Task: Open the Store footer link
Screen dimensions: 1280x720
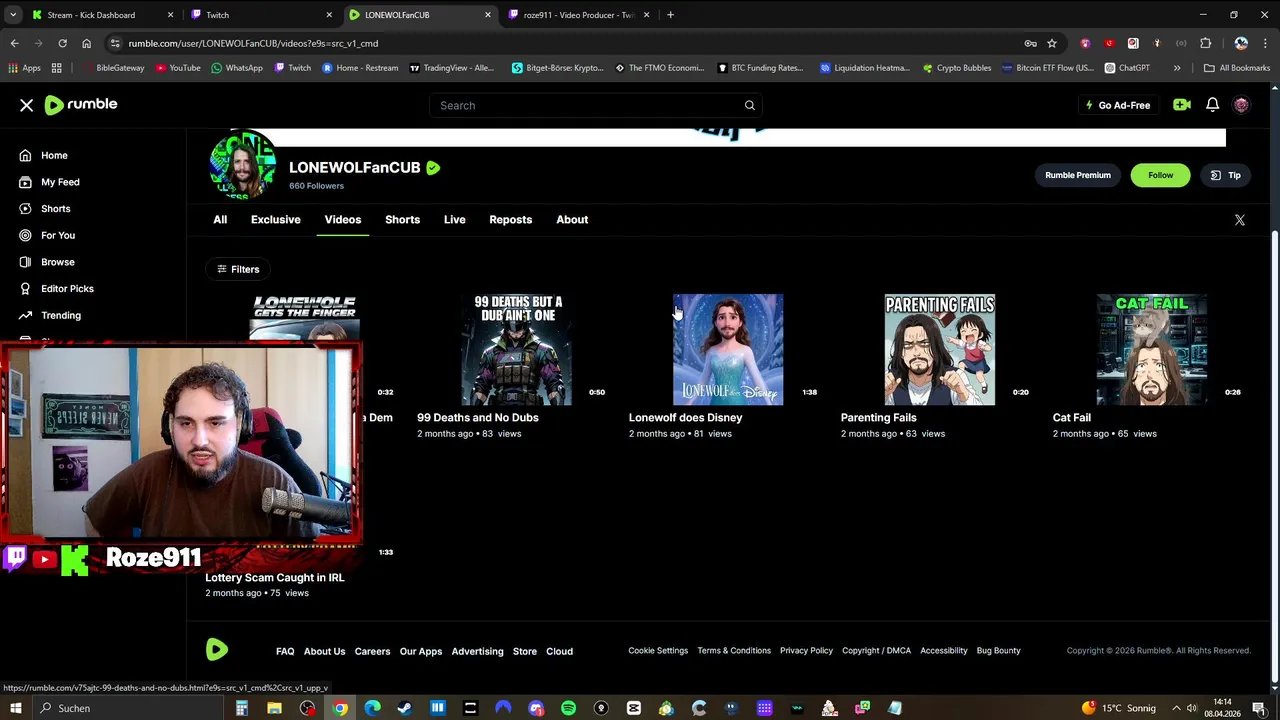Action: pos(525,651)
